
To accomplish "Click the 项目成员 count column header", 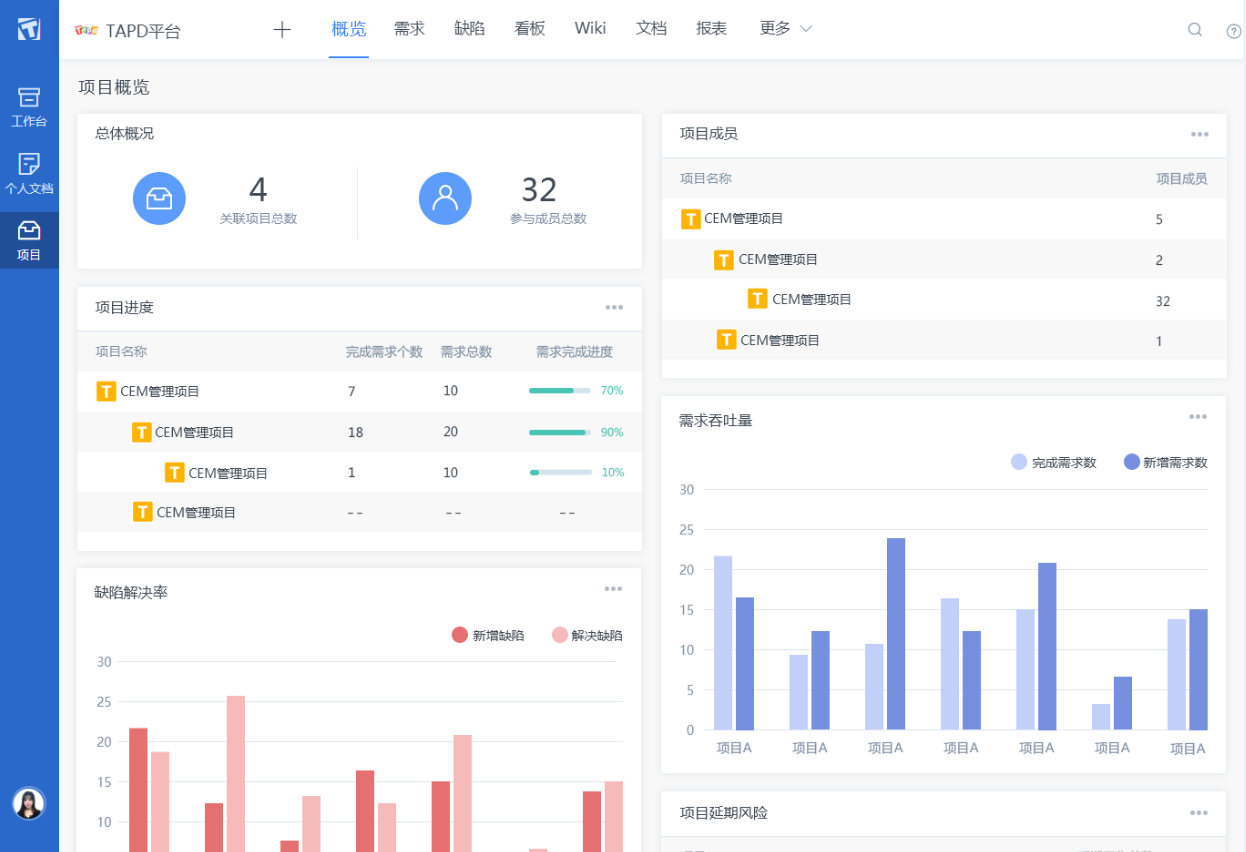I will [1181, 179].
